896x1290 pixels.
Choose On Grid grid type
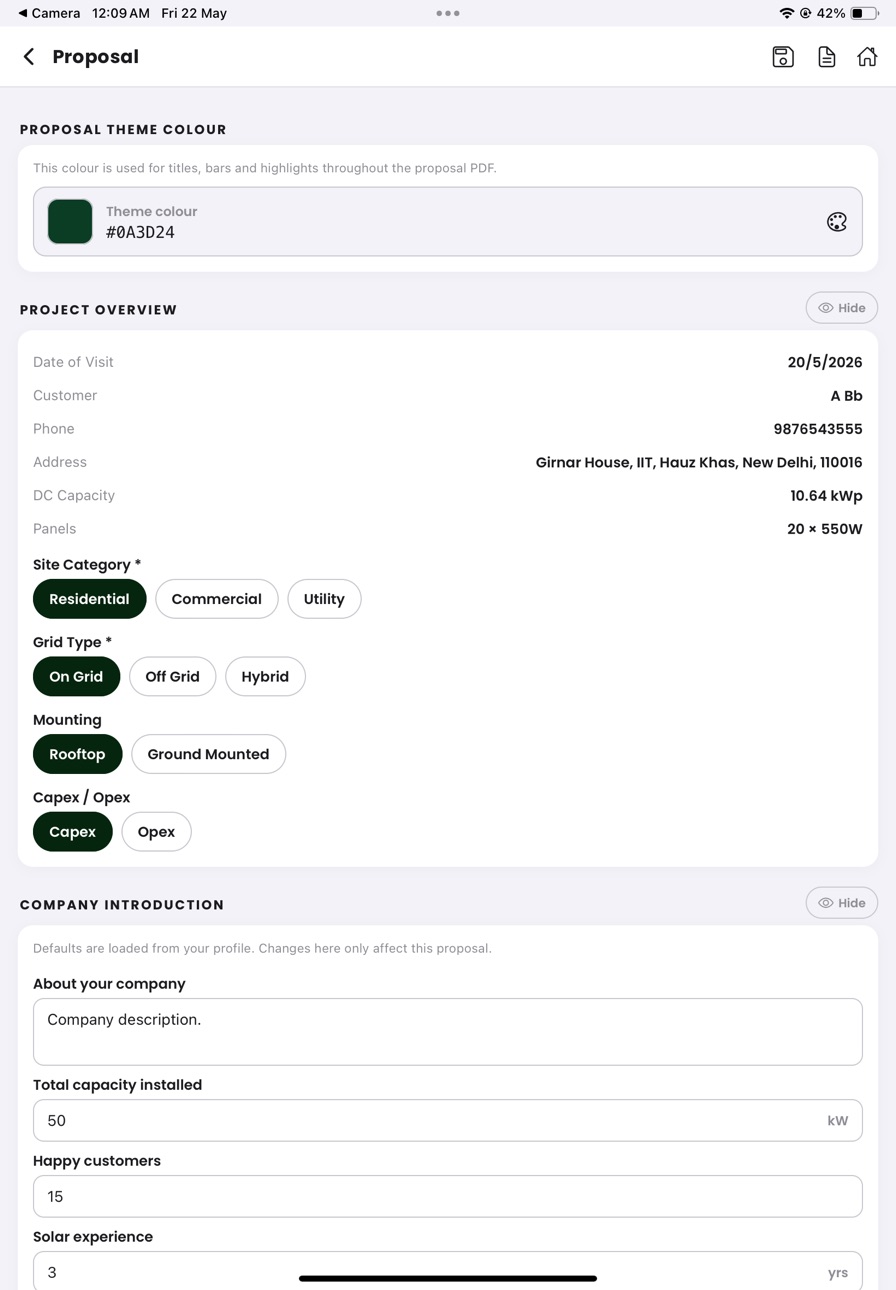tap(76, 677)
